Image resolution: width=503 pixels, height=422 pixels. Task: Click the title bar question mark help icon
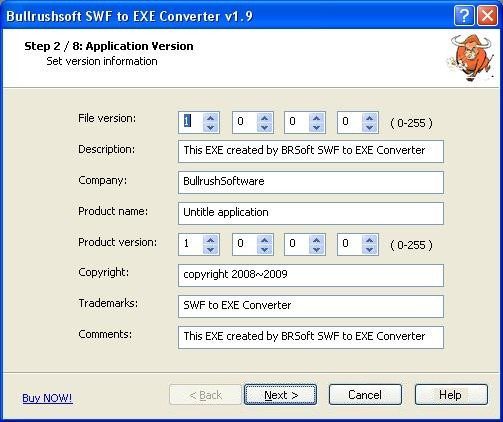click(x=464, y=16)
